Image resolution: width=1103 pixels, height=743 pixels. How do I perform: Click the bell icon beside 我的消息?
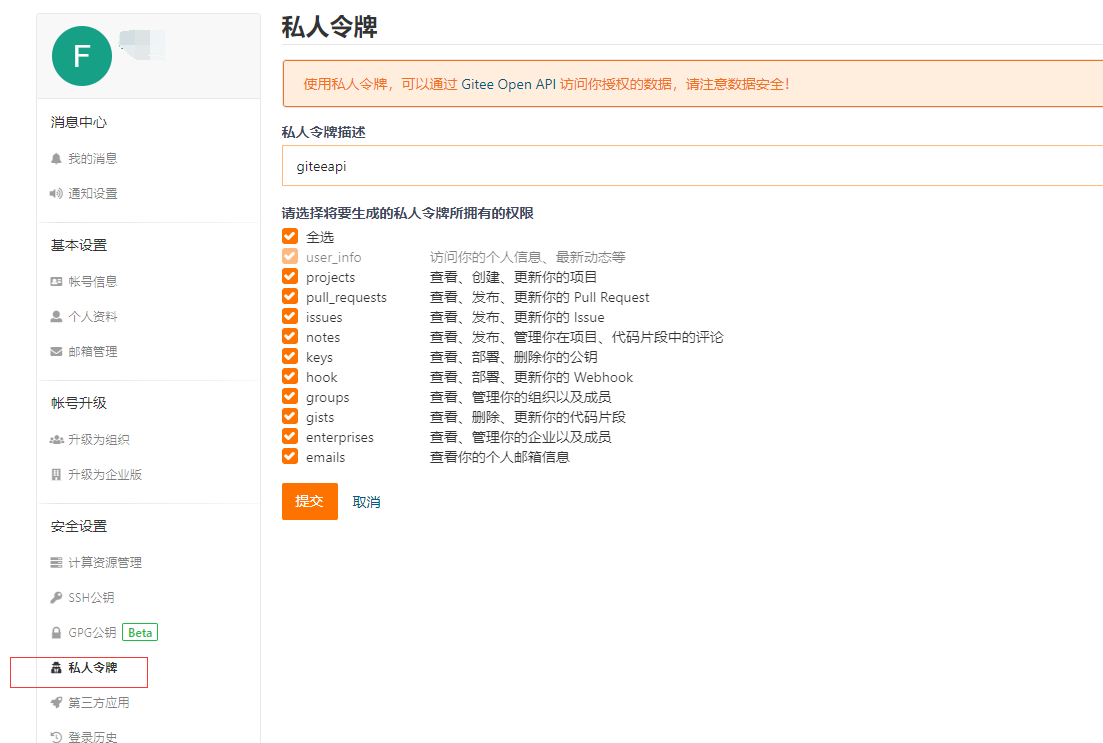pyautogui.click(x=57, y=157)
